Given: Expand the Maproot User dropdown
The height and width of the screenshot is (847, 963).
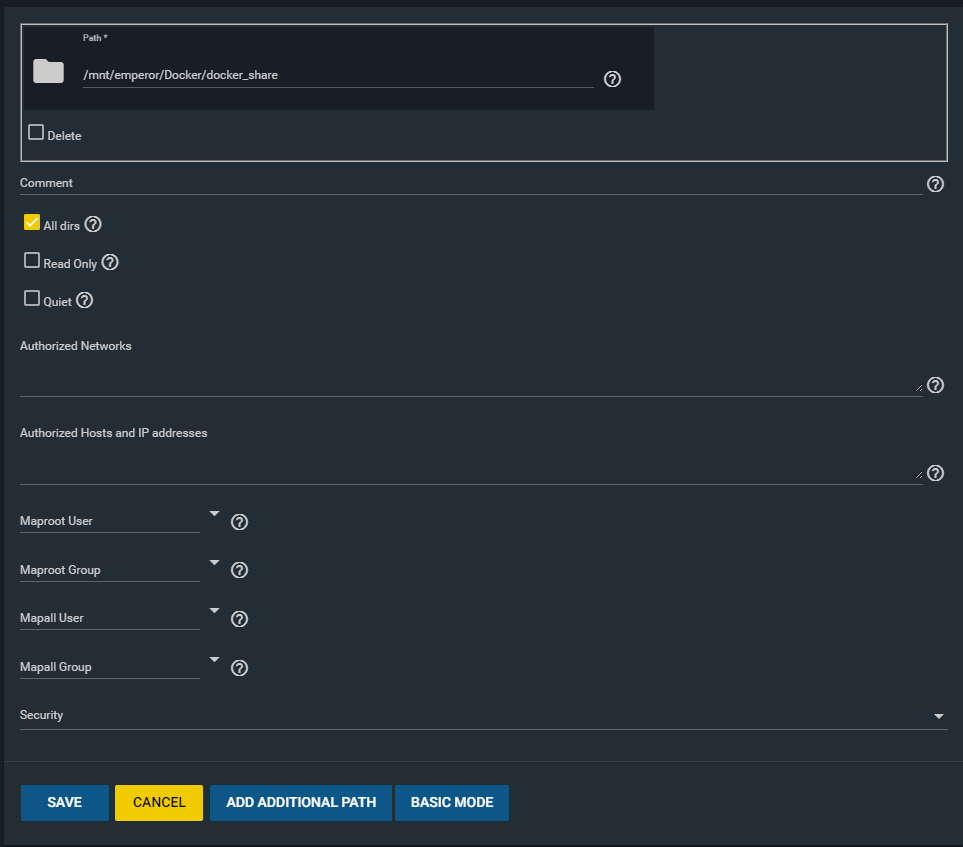Looking at the screenshot, I should (x=120, y=520).
